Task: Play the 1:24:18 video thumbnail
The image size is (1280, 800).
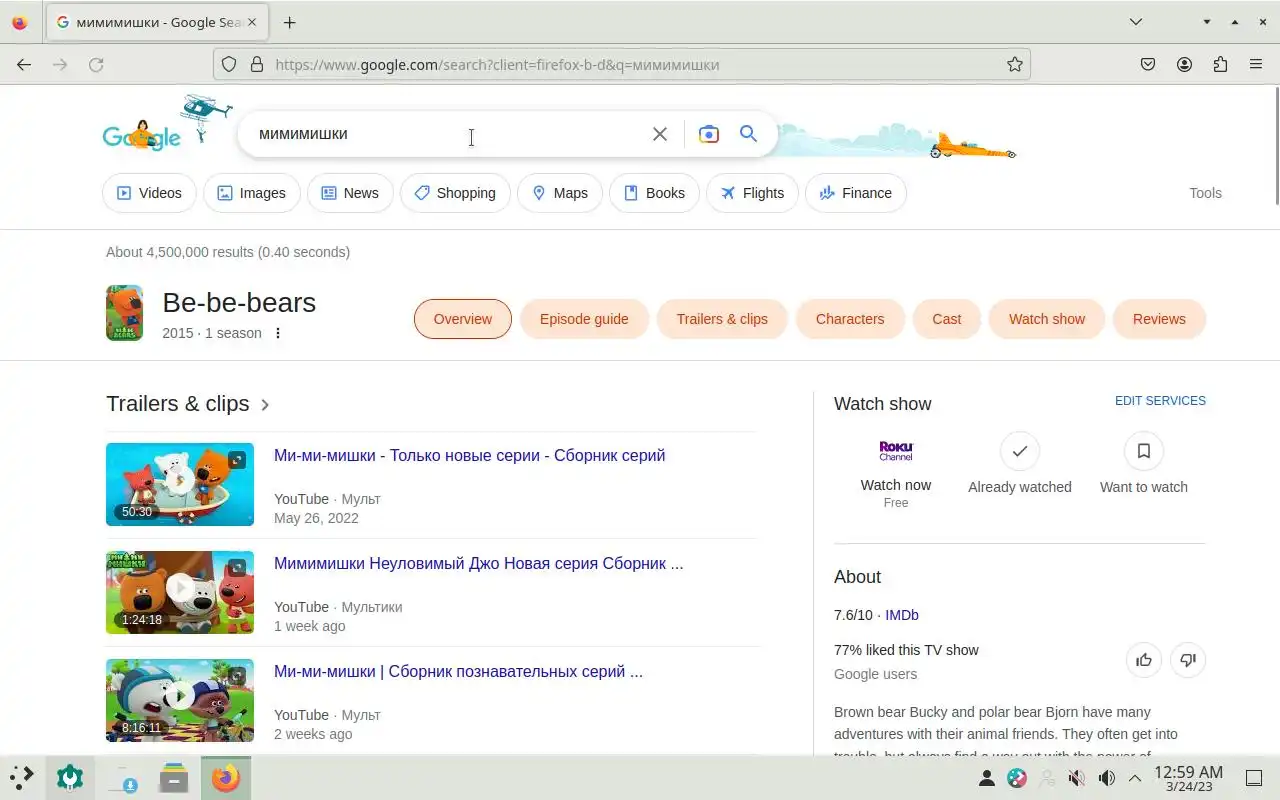Action: coord(180,592)
